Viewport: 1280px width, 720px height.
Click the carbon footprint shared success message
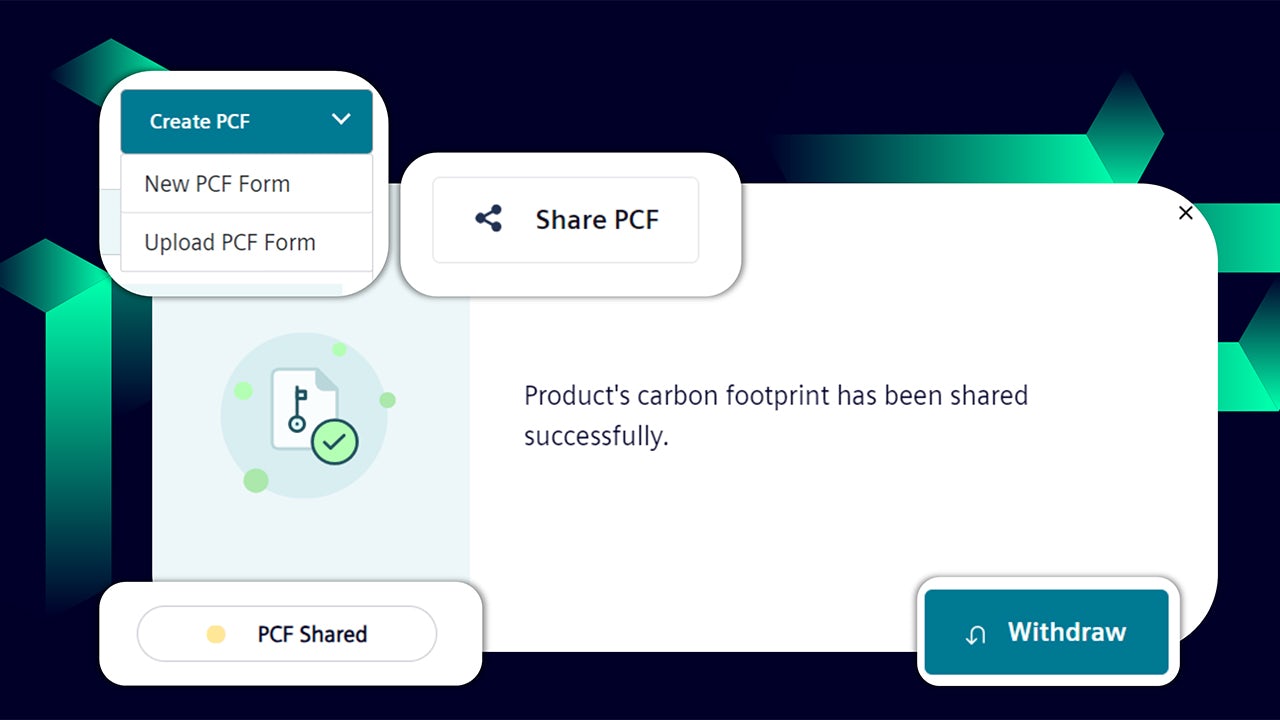776,416
